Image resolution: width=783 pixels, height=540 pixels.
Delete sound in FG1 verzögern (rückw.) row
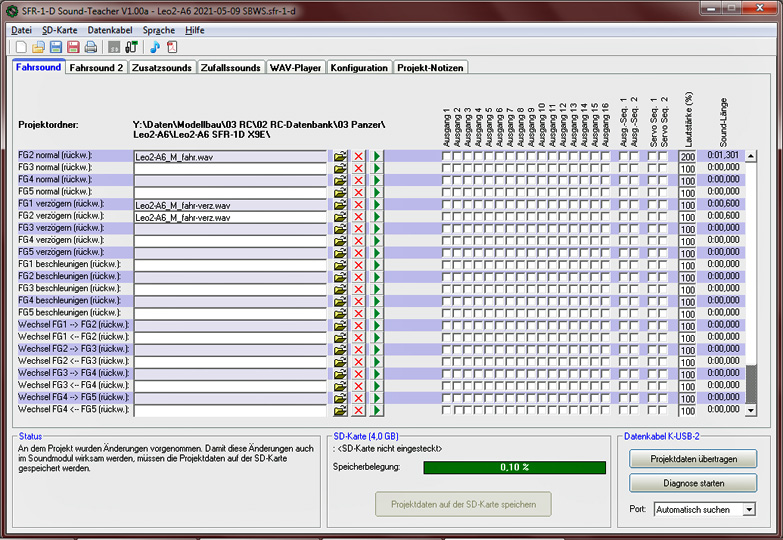[x=359, y=205]
